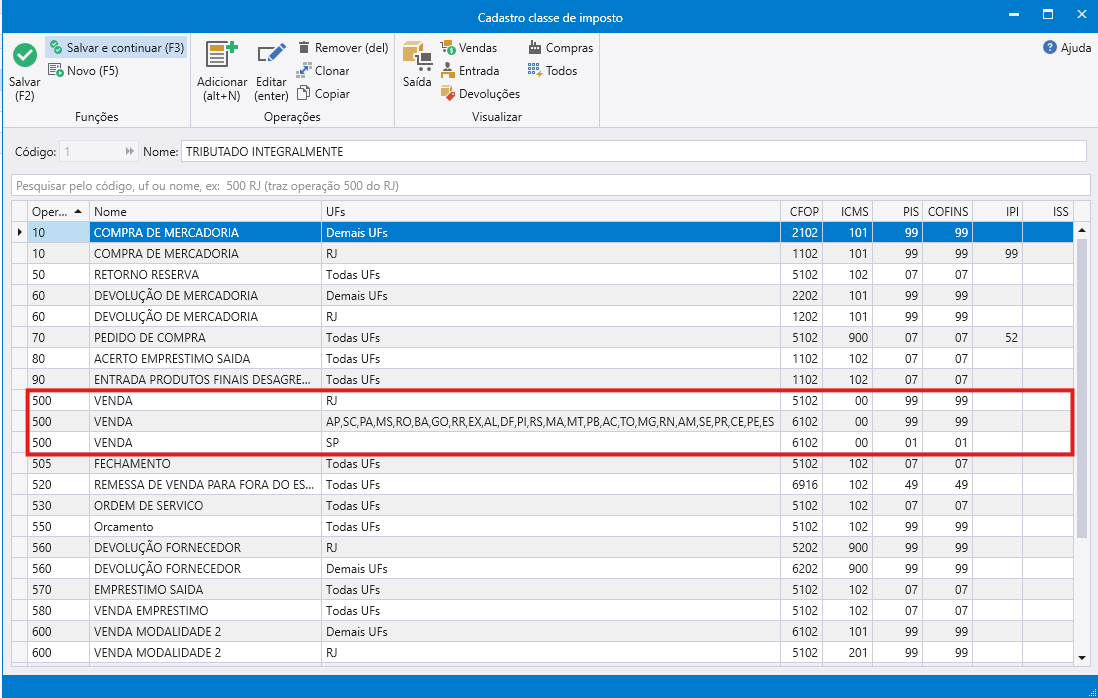
Task: Click ICMS cell 201 in VENDA MODALIDADE 2
Action: point(847,652)
